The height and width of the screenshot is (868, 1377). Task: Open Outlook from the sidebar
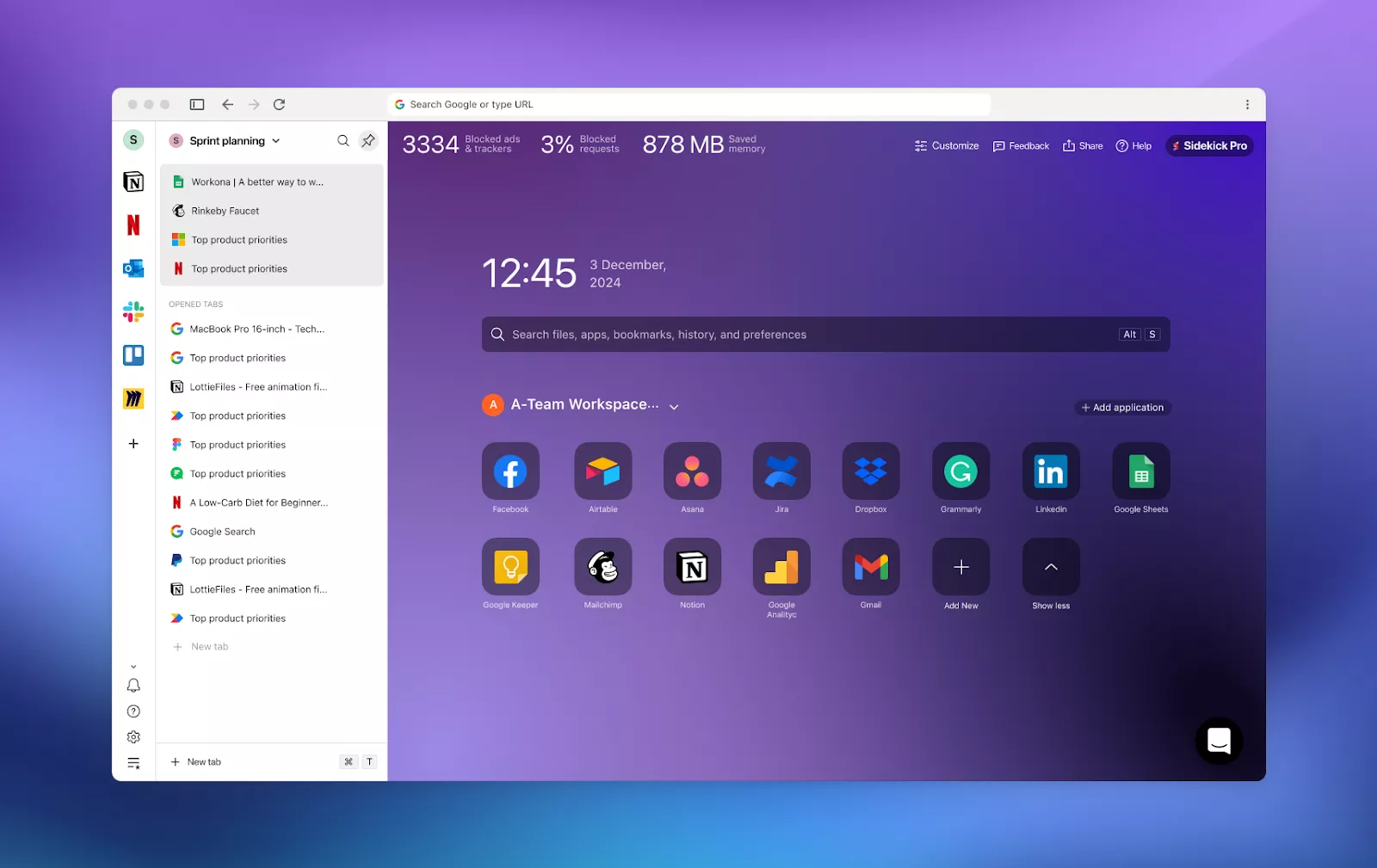click(133, 268)
